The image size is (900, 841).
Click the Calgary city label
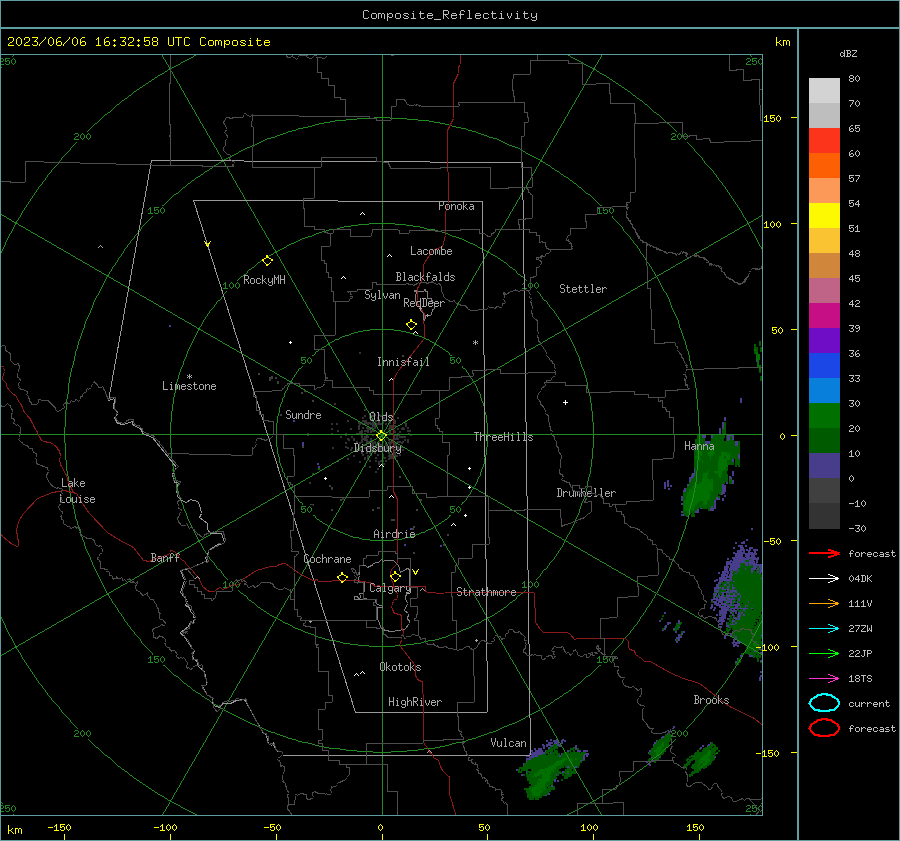coord(390,588)
